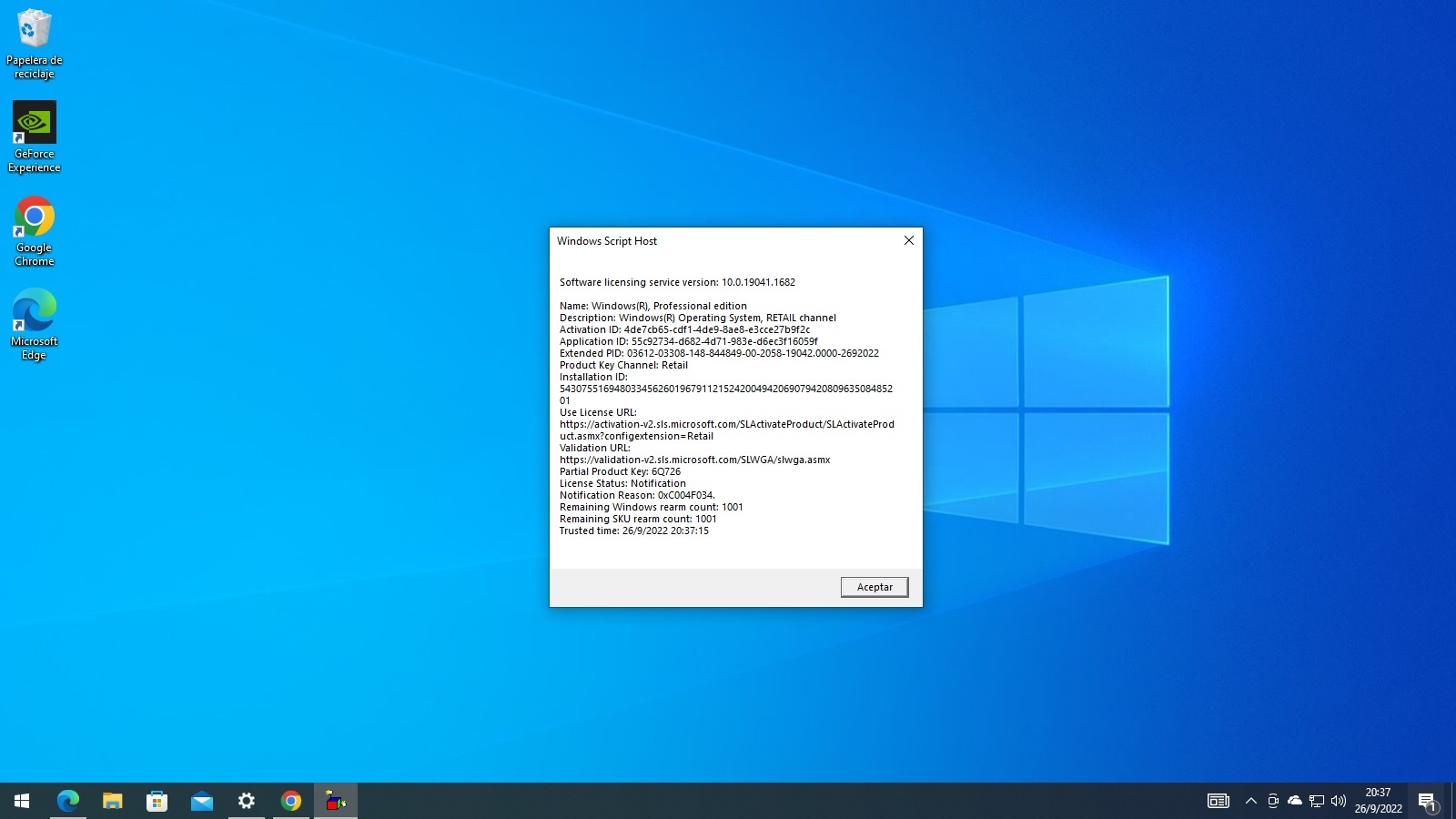Viewport: 1456px width, 819px height.
Task: Click the long Installation ID number
Action: tap(725, 394)
